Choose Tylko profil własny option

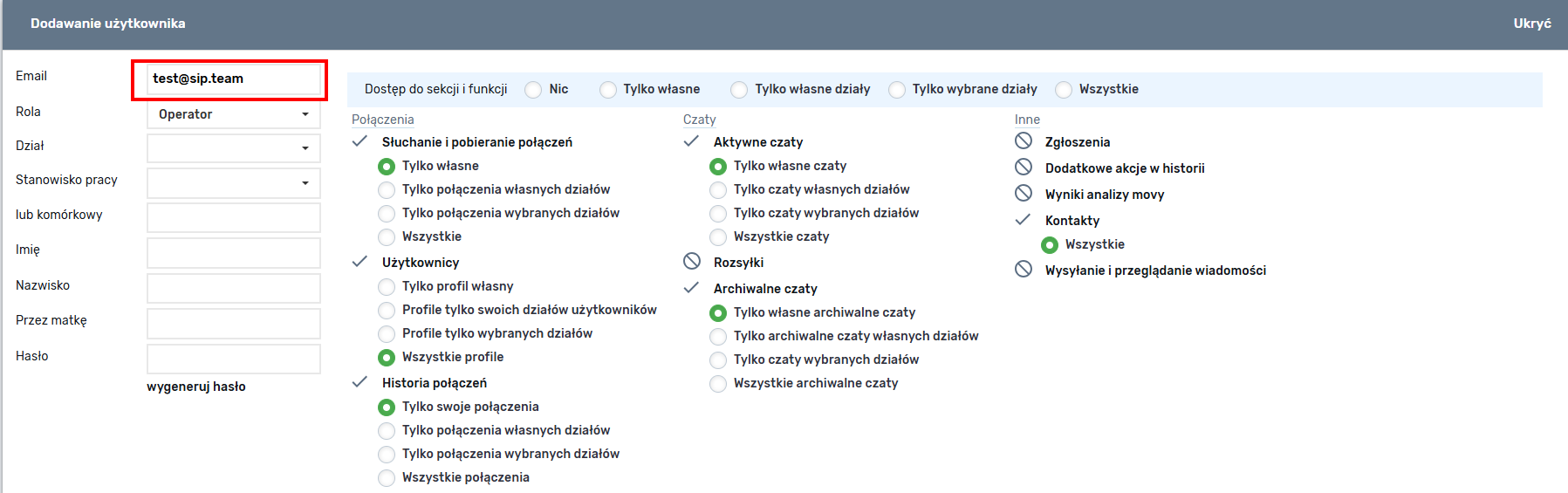click(387, 286)
